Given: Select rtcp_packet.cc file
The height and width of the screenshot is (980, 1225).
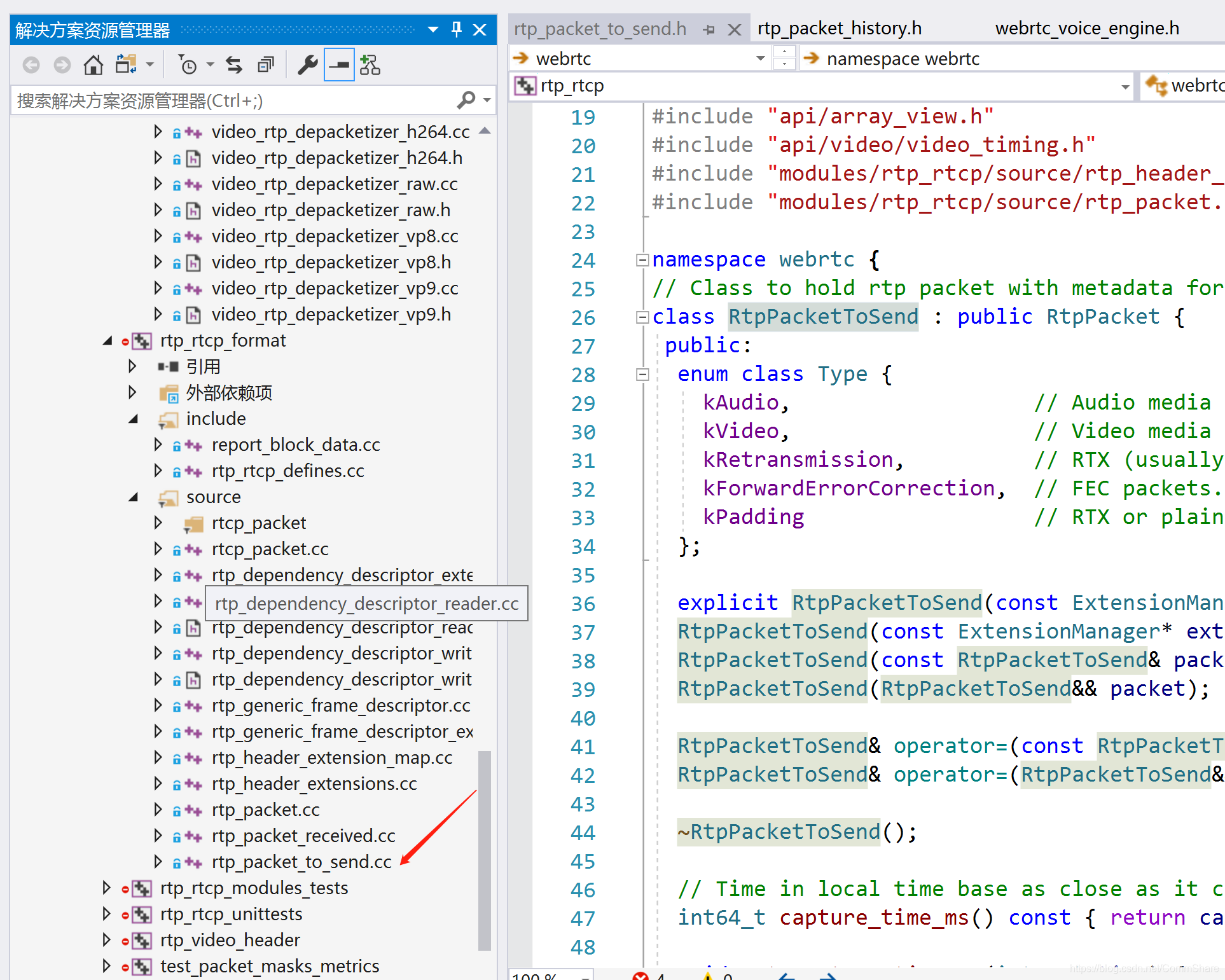Looking at the screenshot, I should tap(270, 549).
